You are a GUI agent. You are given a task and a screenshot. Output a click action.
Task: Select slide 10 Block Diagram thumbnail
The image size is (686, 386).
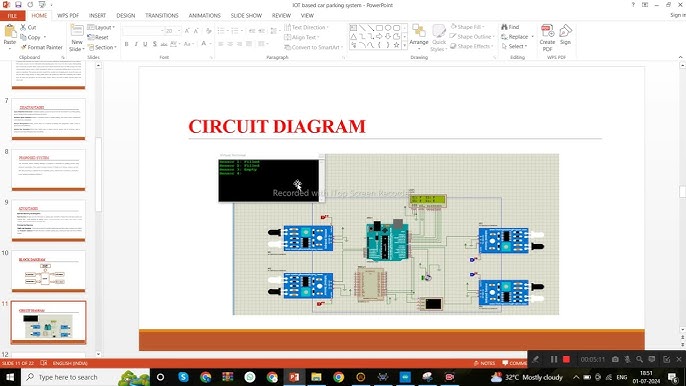[x=49, y=270]
